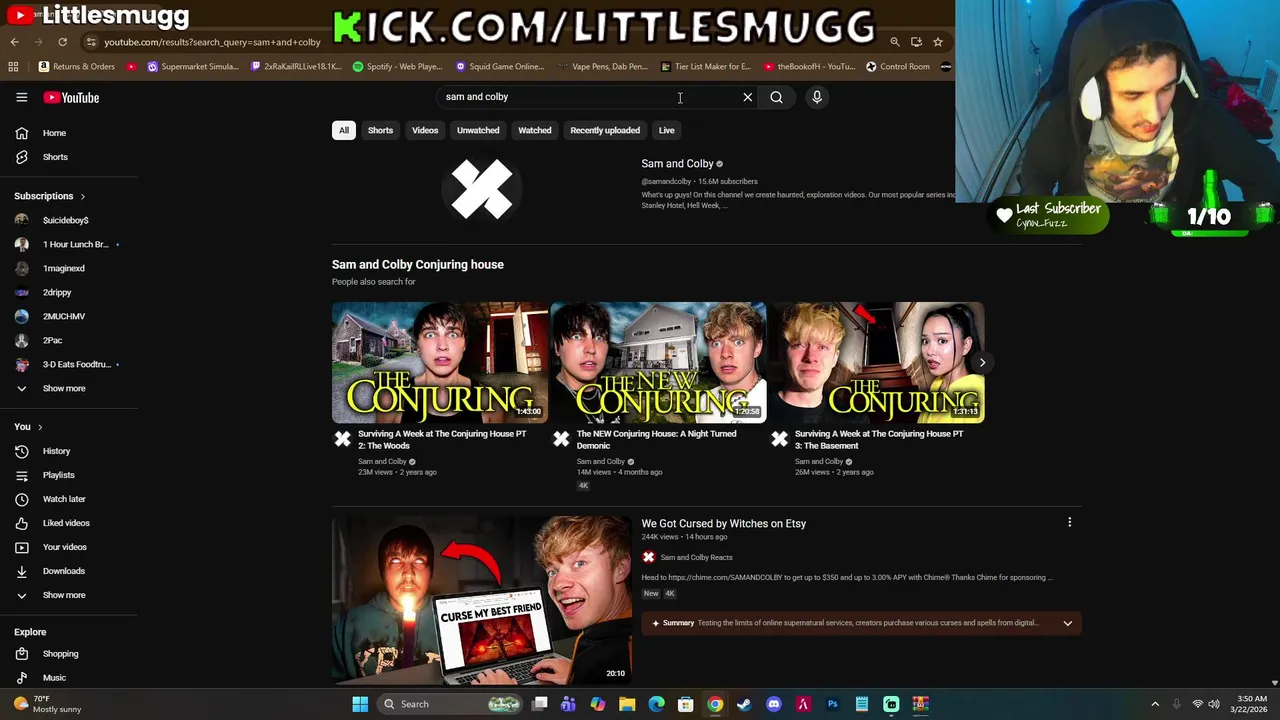This screenshot has width=1280, height=720.
Task: Submit search with the magnifier button
Action: point(776,97)
